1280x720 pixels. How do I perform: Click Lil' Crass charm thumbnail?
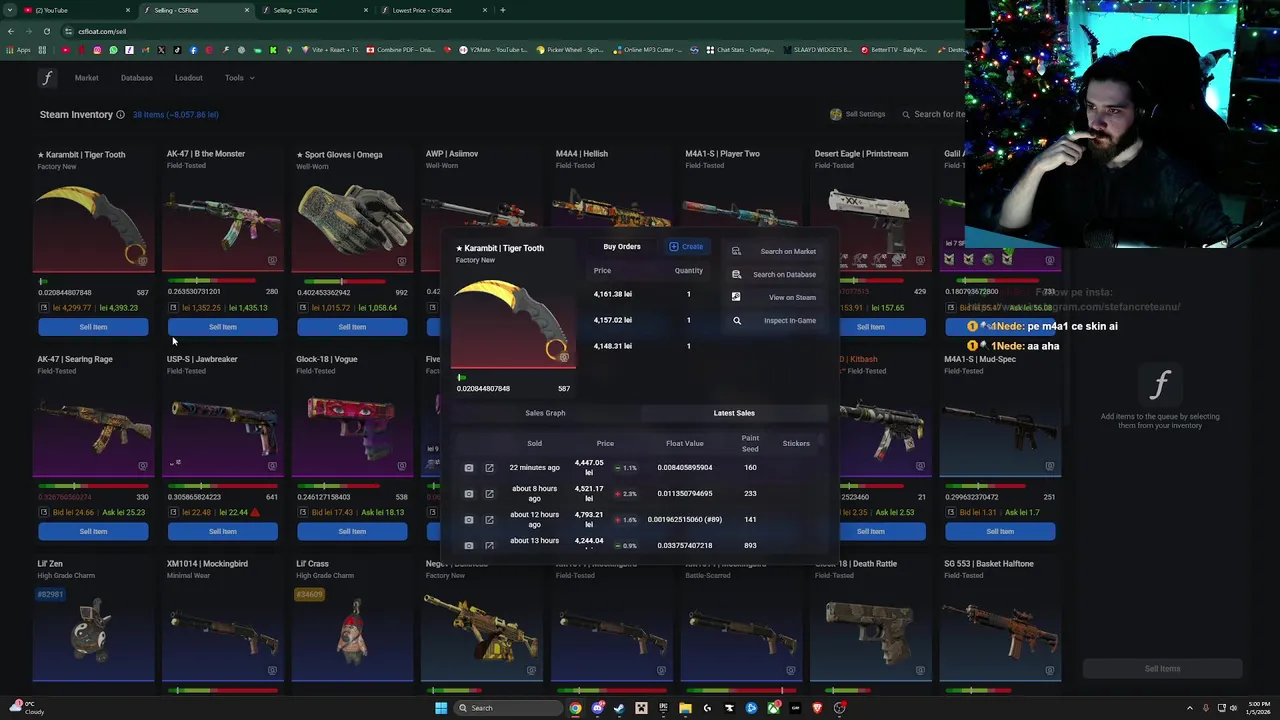tap(352, 631)
